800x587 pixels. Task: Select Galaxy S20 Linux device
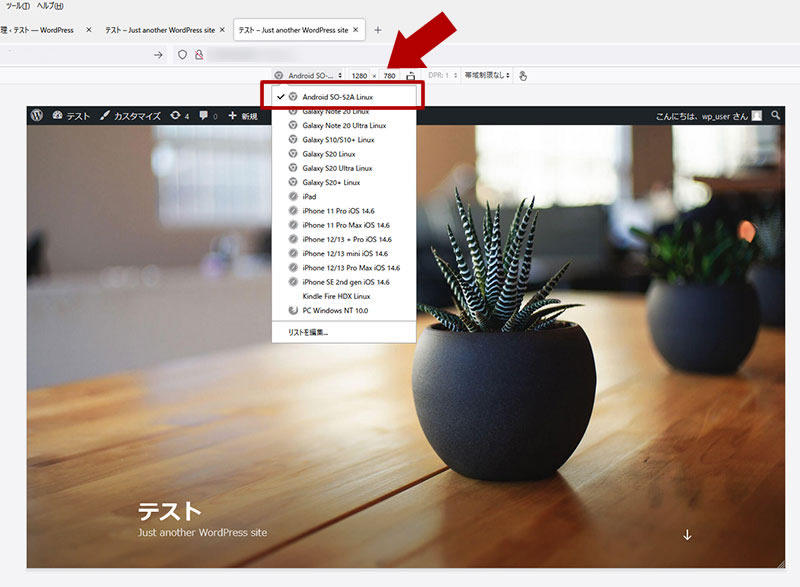(344, 154)
